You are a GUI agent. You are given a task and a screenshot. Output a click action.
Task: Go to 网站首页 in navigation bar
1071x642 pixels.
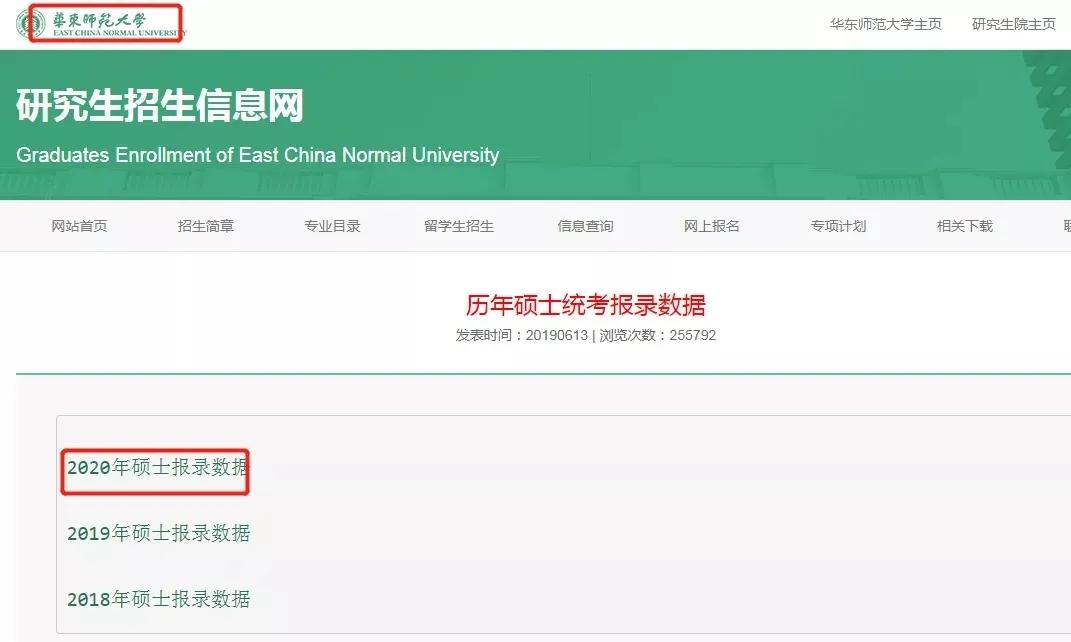[79, 226]
